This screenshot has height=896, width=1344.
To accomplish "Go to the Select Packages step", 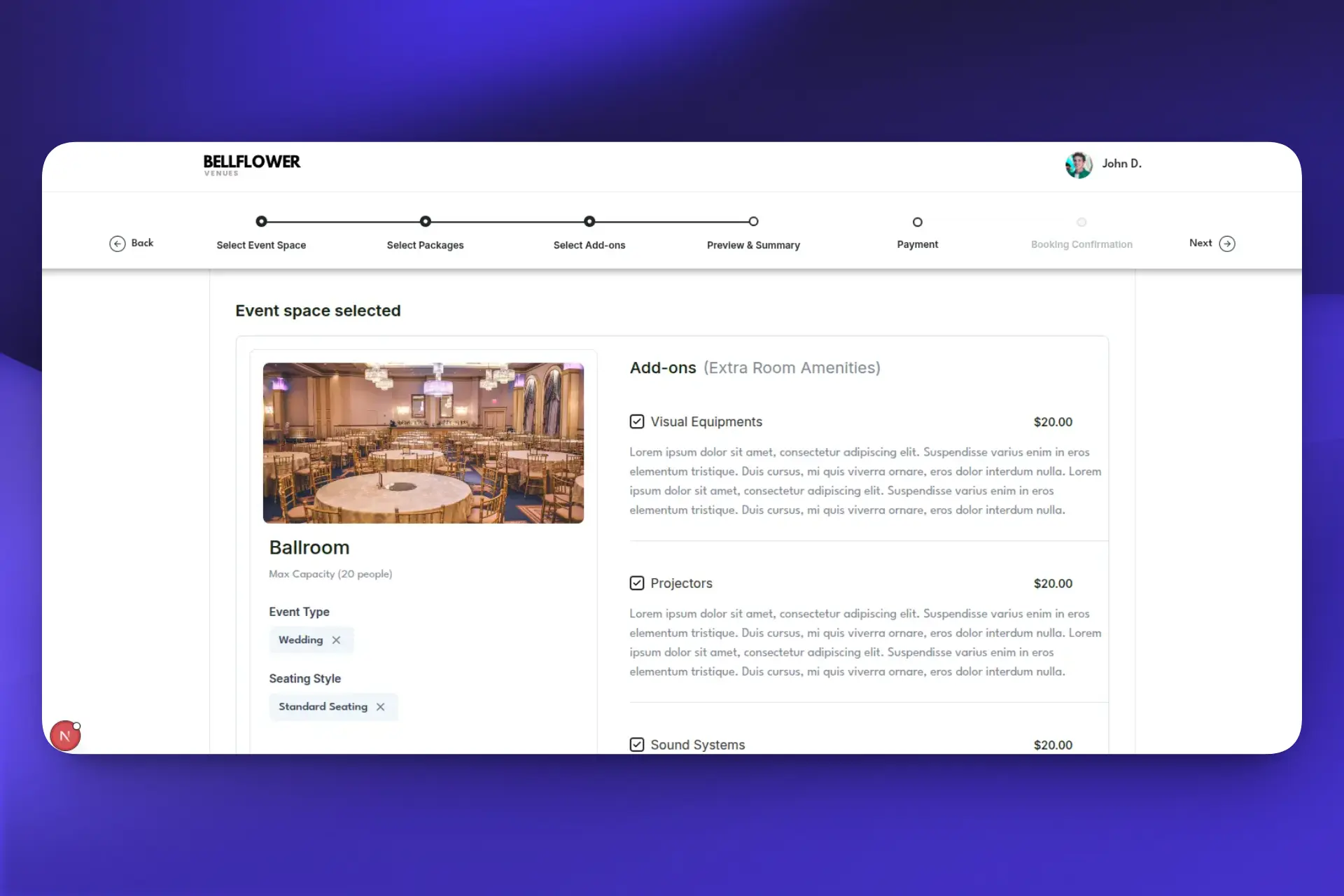I will 425,245.
